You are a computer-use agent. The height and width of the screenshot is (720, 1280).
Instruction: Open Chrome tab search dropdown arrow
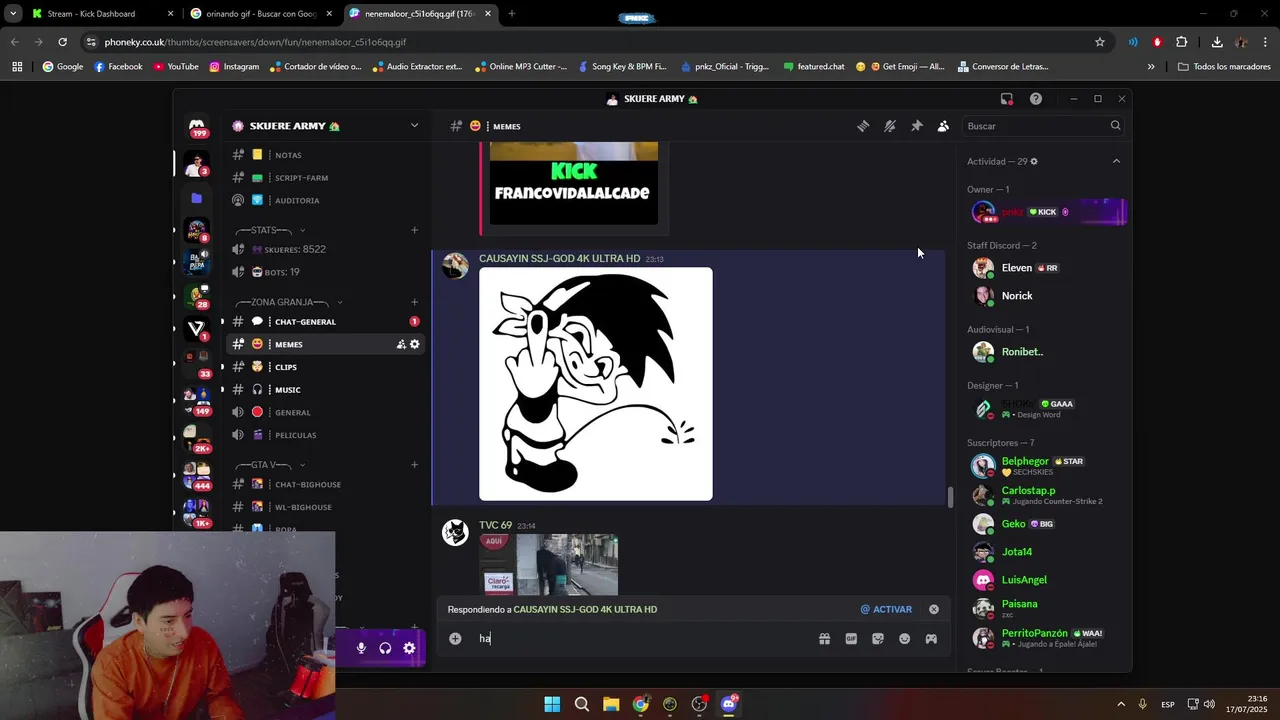[x=13, y=14]
